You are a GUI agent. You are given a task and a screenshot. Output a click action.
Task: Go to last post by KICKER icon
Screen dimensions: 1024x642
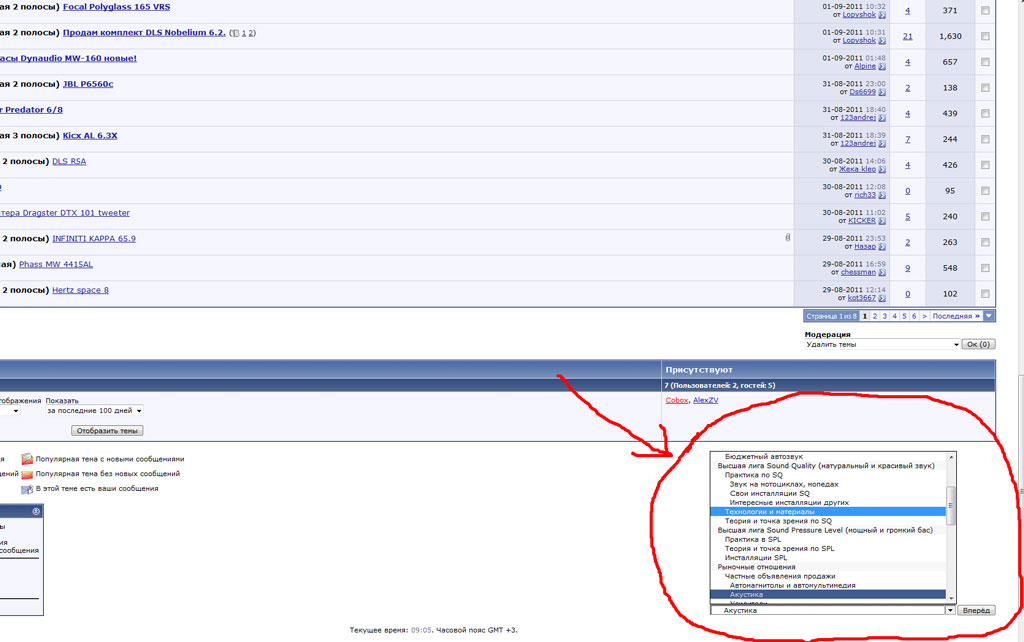point(882,220)
